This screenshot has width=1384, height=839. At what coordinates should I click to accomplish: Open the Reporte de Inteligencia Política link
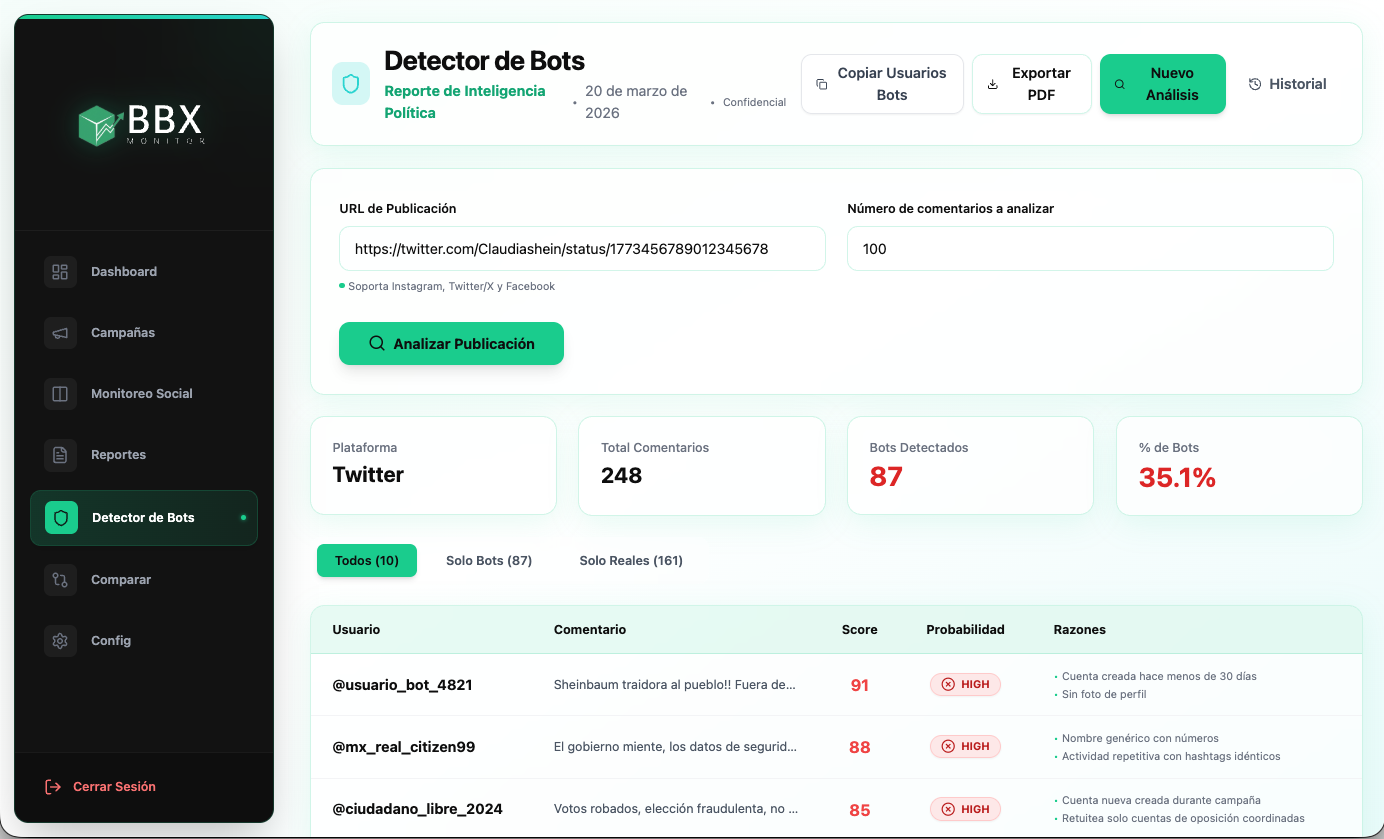(464, 101)
